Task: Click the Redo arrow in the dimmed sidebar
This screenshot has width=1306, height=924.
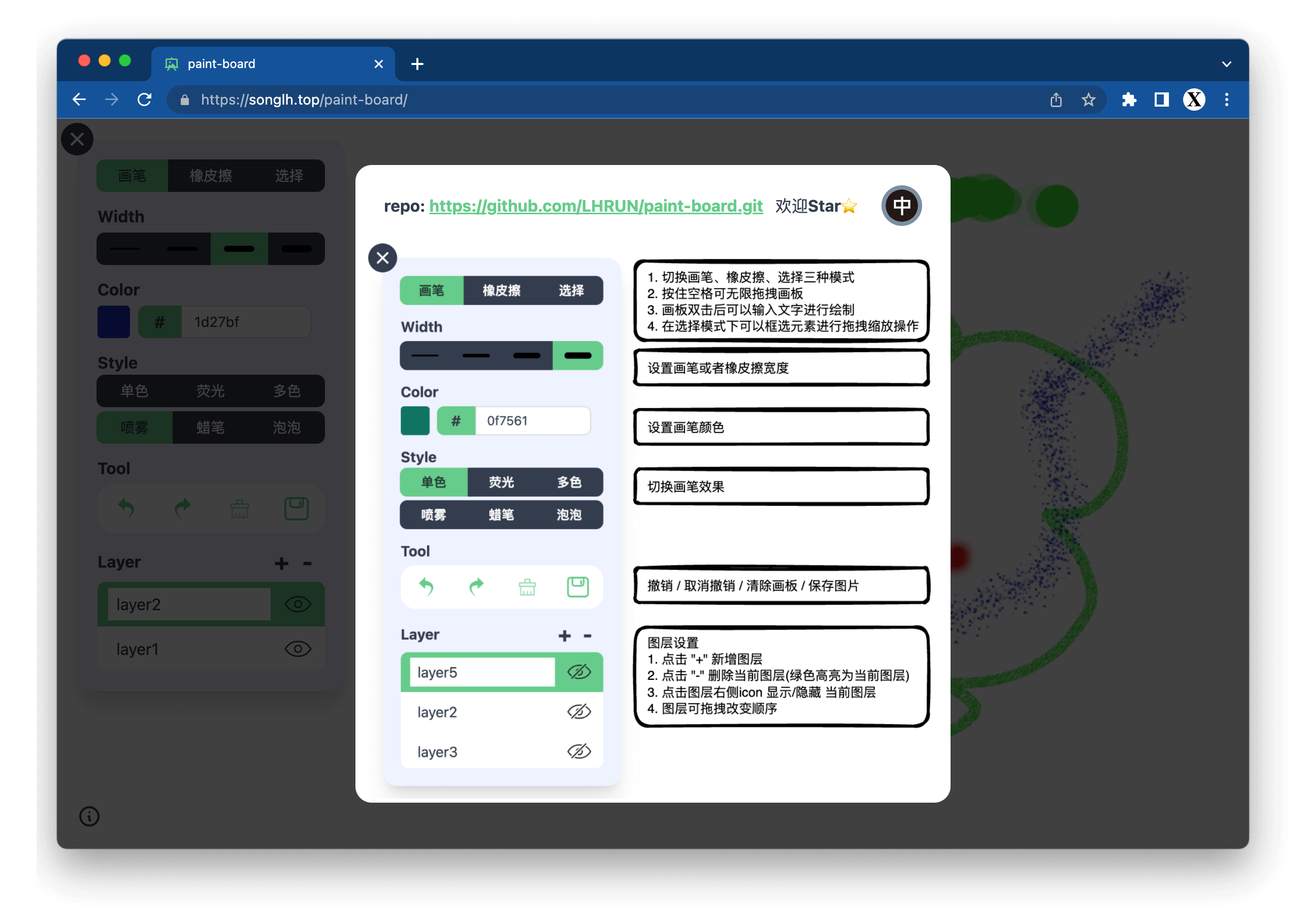Action: pyautogui.click(x=182, y=508)
